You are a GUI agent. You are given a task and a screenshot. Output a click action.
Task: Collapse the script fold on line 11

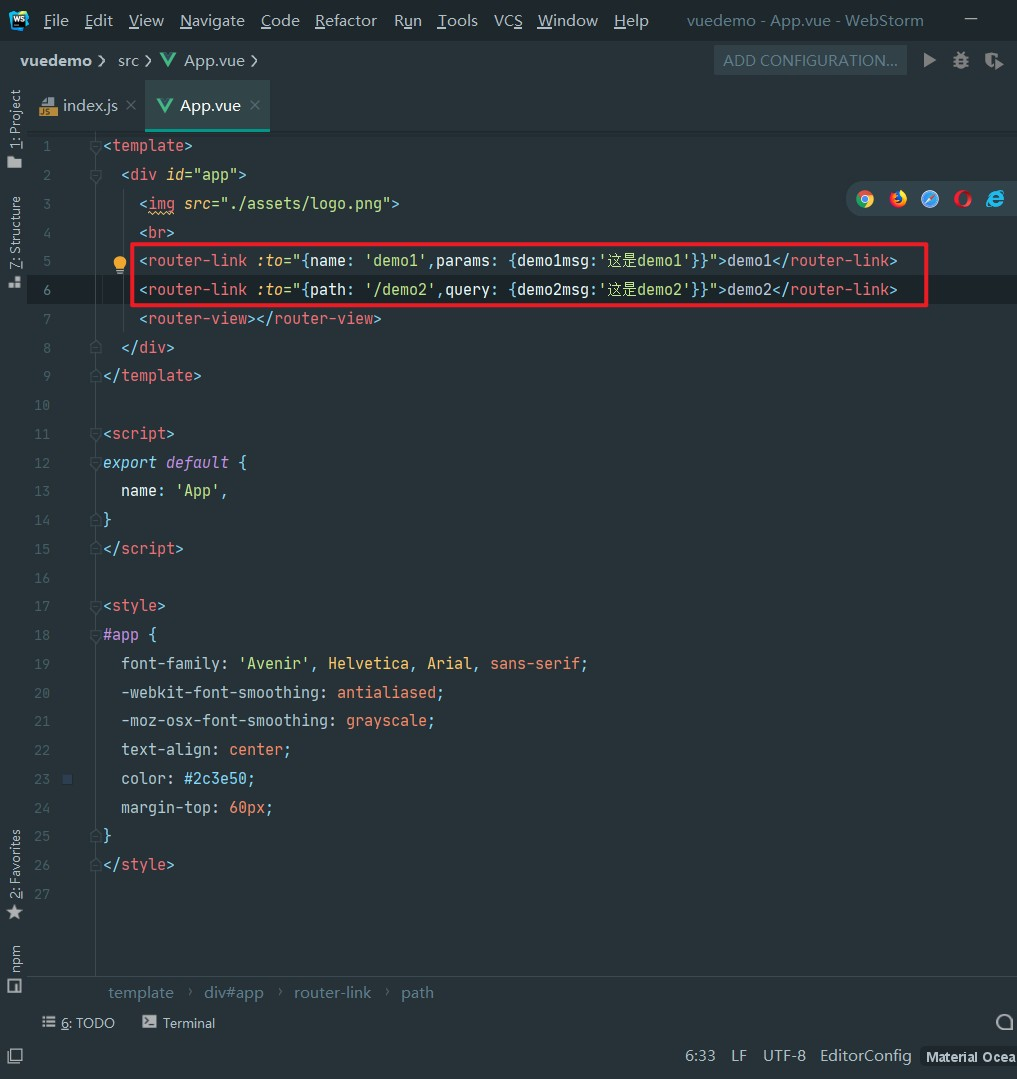(96, 434)
